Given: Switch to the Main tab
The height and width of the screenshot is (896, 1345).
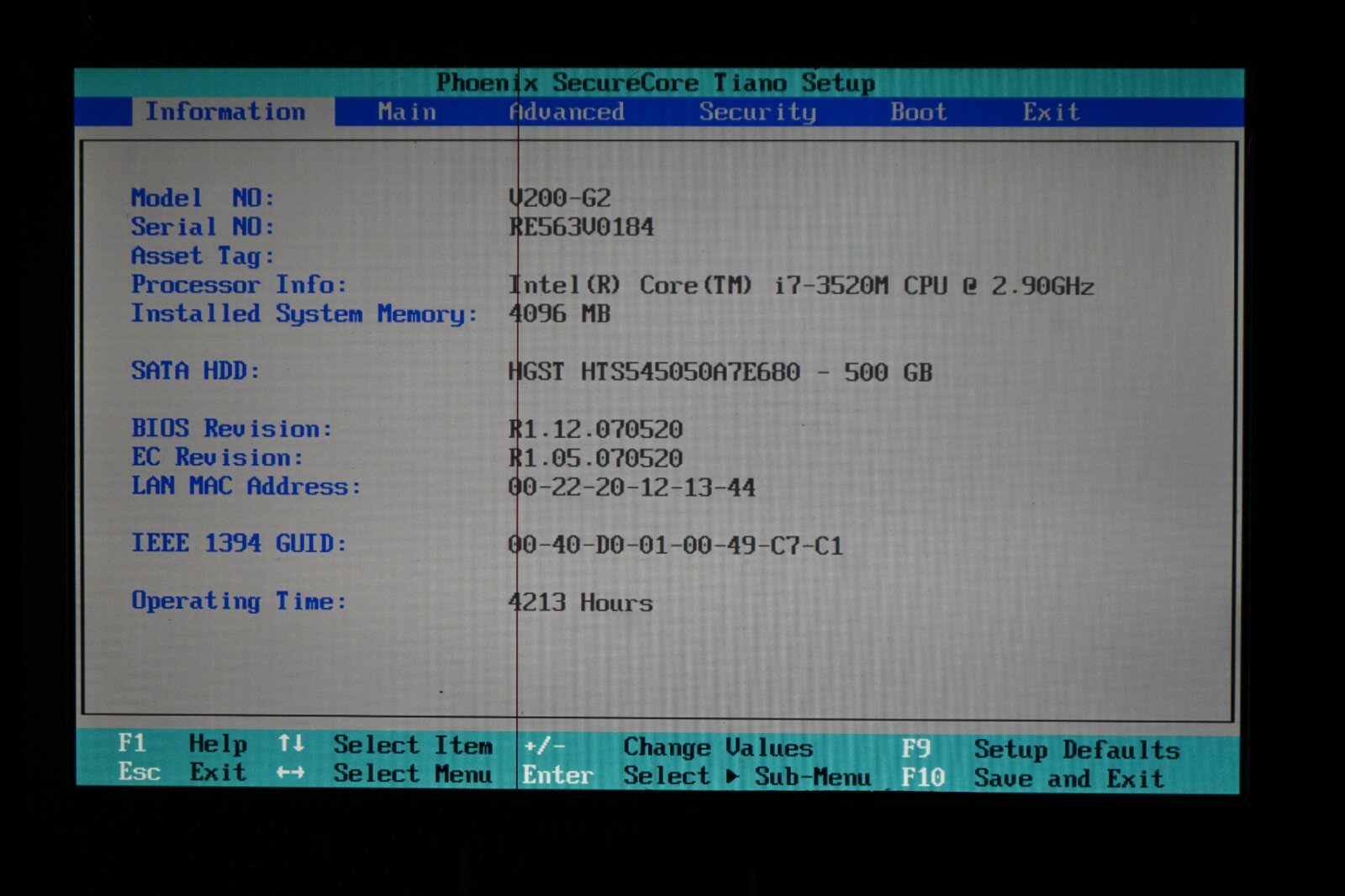Looking at the screenshot, I should click(407, 112).
